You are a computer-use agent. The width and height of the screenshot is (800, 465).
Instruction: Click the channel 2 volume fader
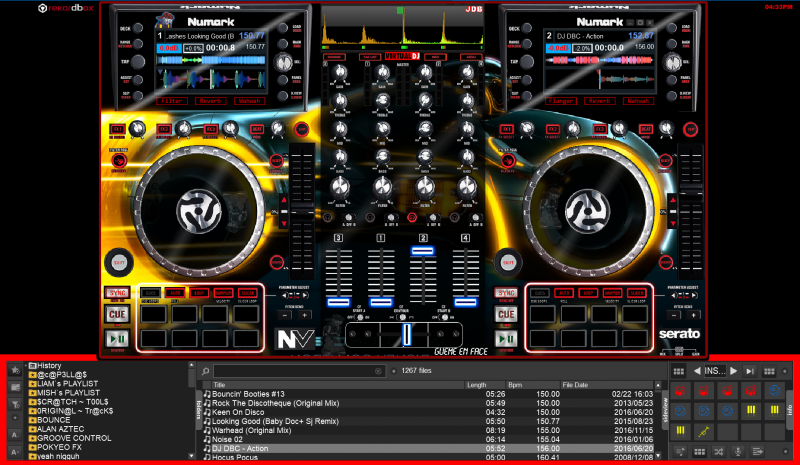coord(423,251)
